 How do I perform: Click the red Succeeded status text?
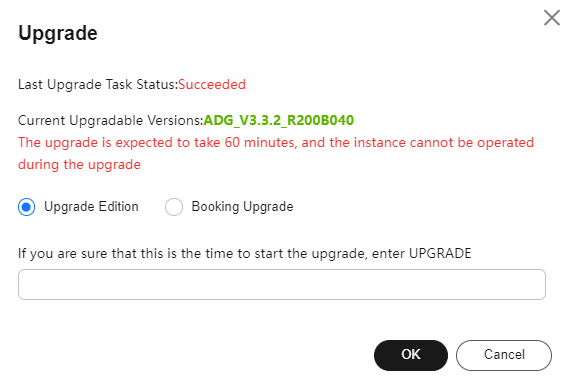pos(212,85)
